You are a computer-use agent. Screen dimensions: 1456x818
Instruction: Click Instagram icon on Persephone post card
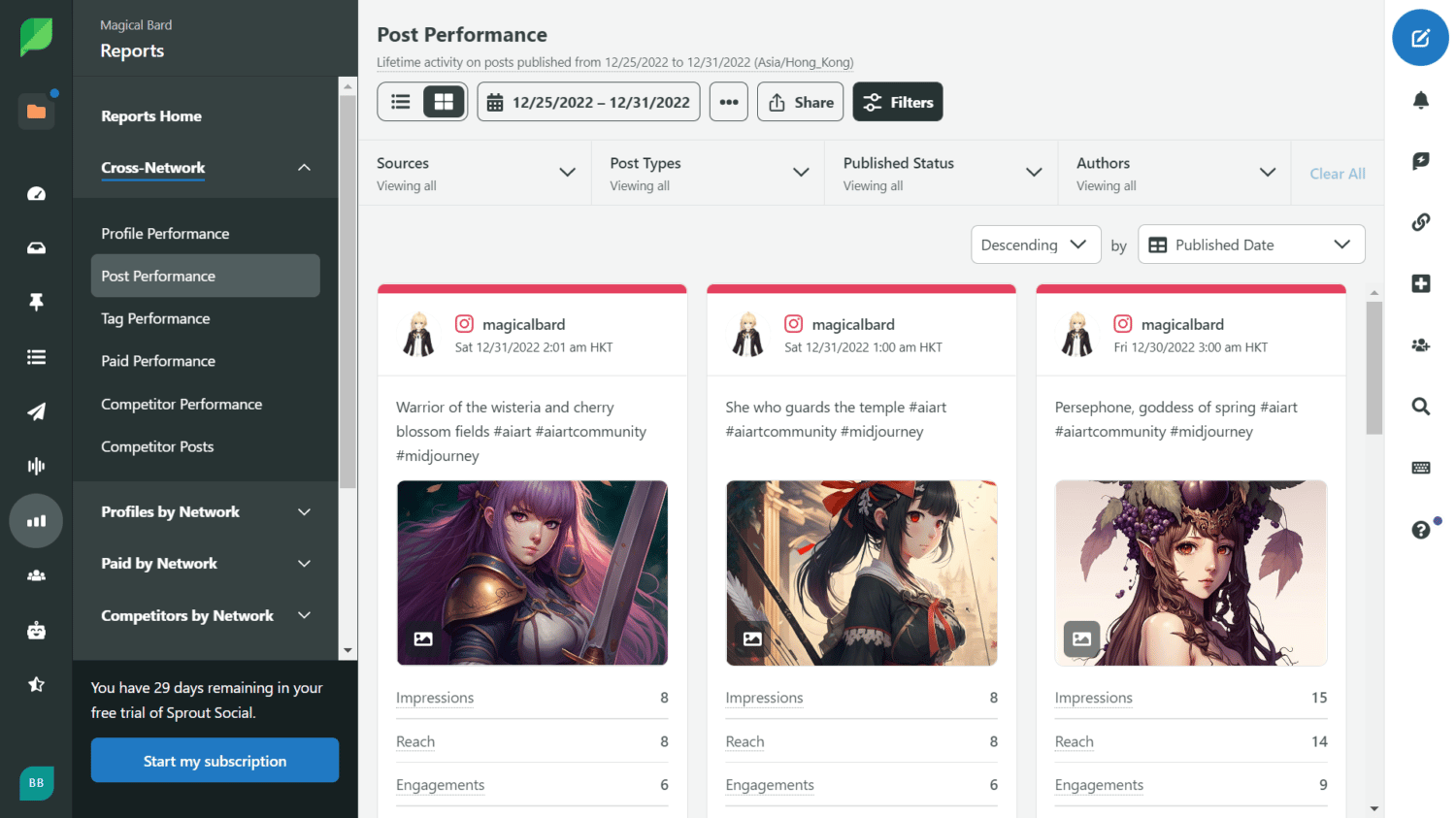click(1122, 324)
